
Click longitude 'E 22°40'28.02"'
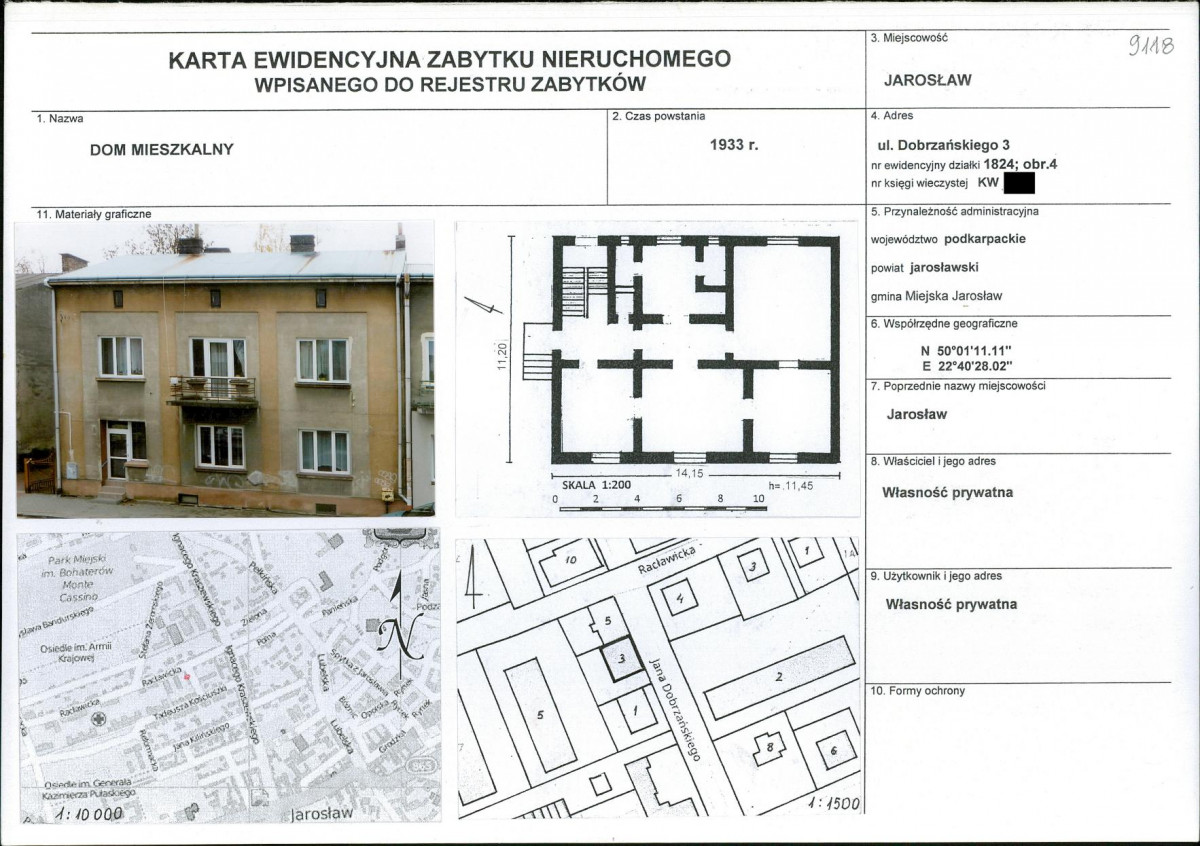click(967, 366)
